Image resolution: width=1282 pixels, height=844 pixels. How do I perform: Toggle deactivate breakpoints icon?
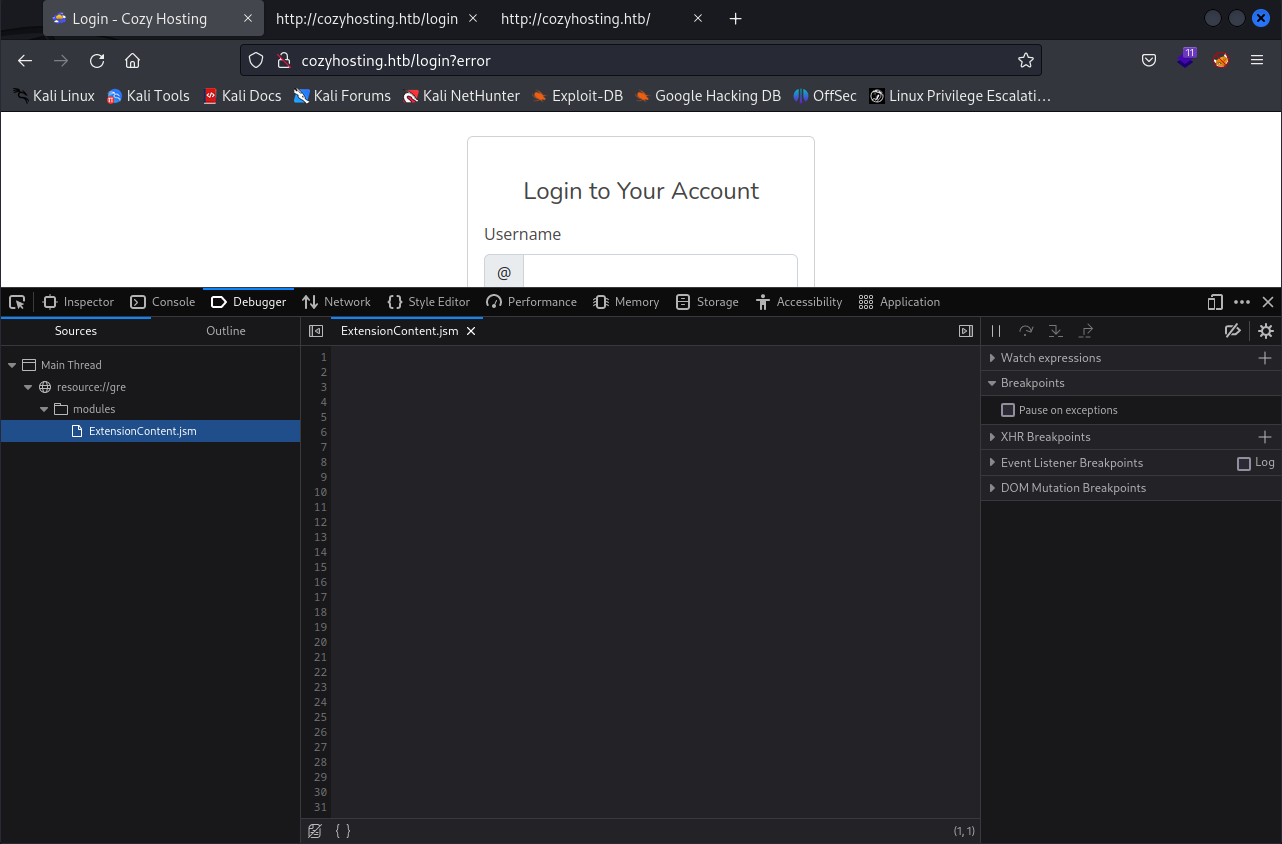tap(1233, 331)
